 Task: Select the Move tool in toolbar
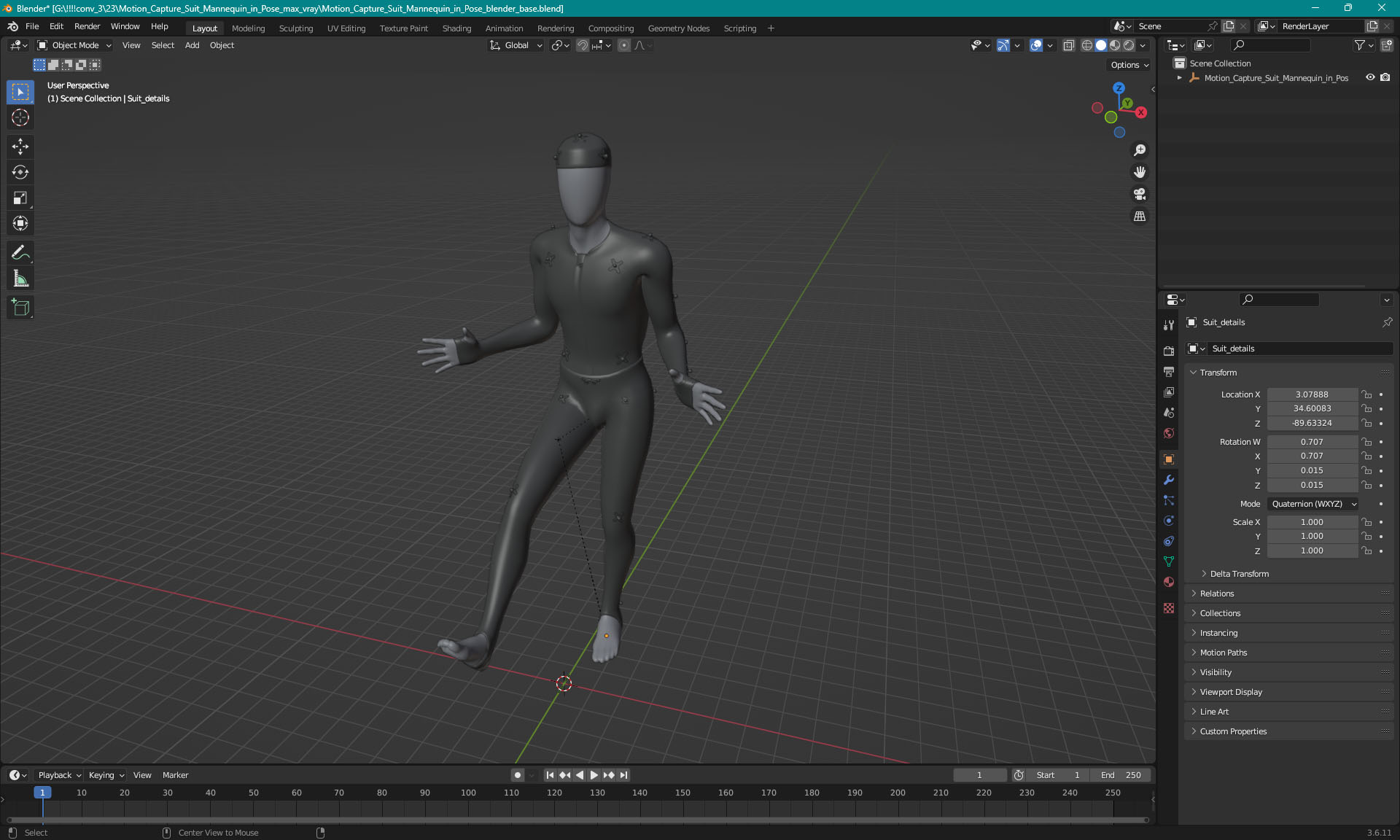[x=22, y=145]
